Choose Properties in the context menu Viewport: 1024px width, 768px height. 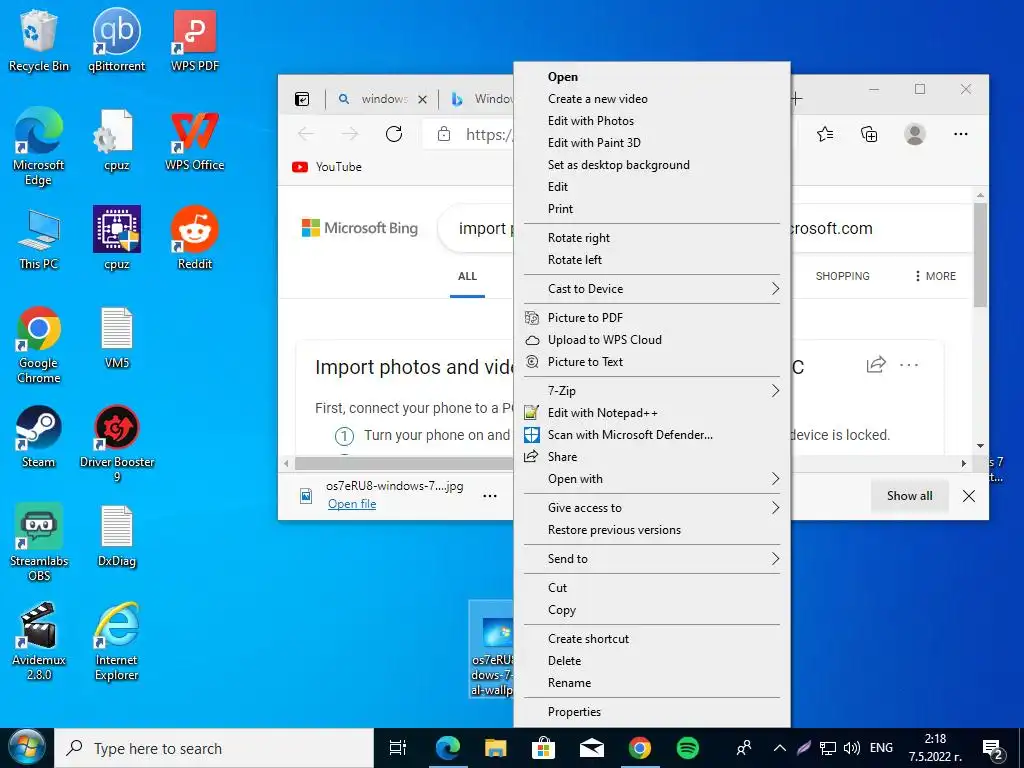pyautogui.click(x=652, y=712)
